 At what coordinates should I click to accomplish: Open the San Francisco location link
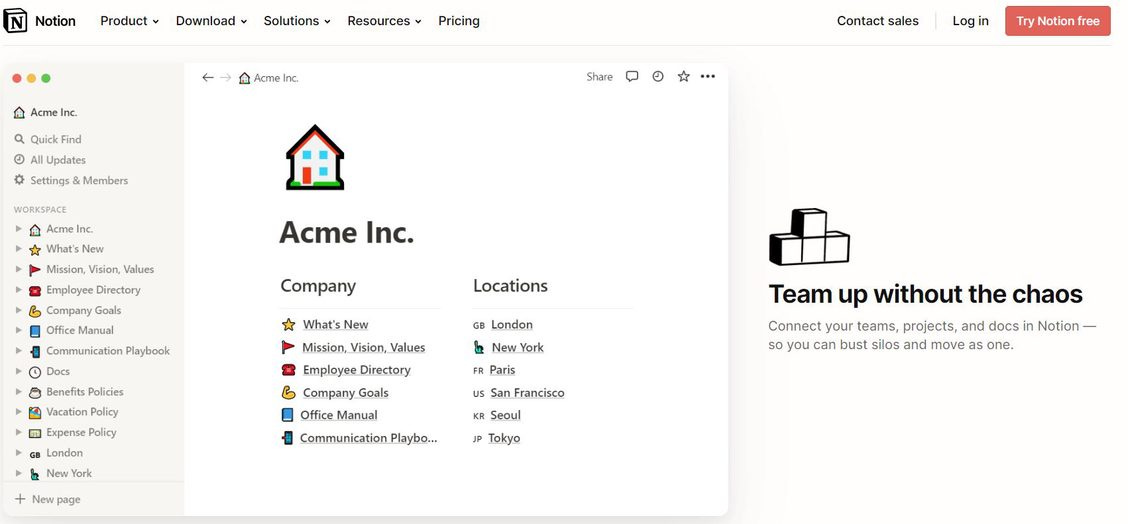tap(527, 393)
